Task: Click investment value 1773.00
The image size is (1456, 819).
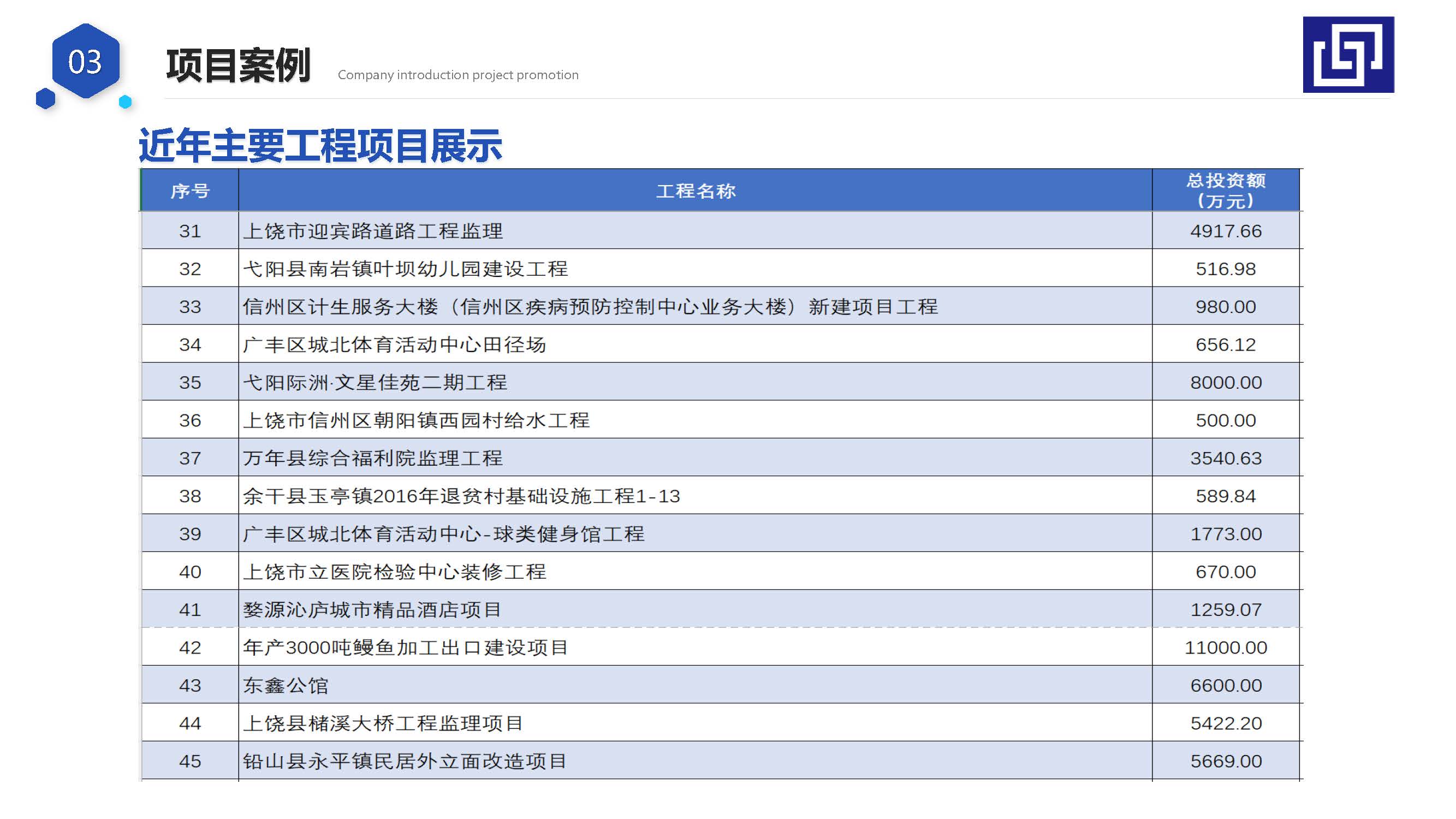Action: point(1226,533)
